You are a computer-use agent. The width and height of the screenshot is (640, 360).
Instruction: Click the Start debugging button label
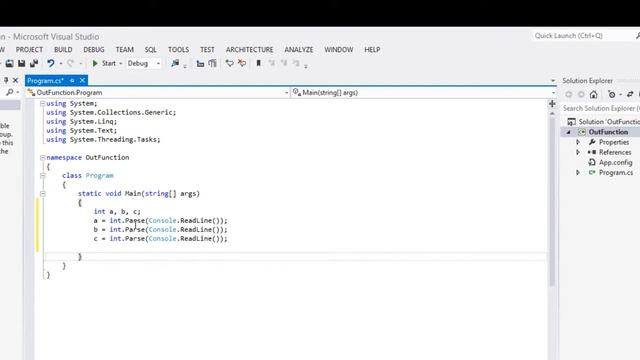[109, 63]
